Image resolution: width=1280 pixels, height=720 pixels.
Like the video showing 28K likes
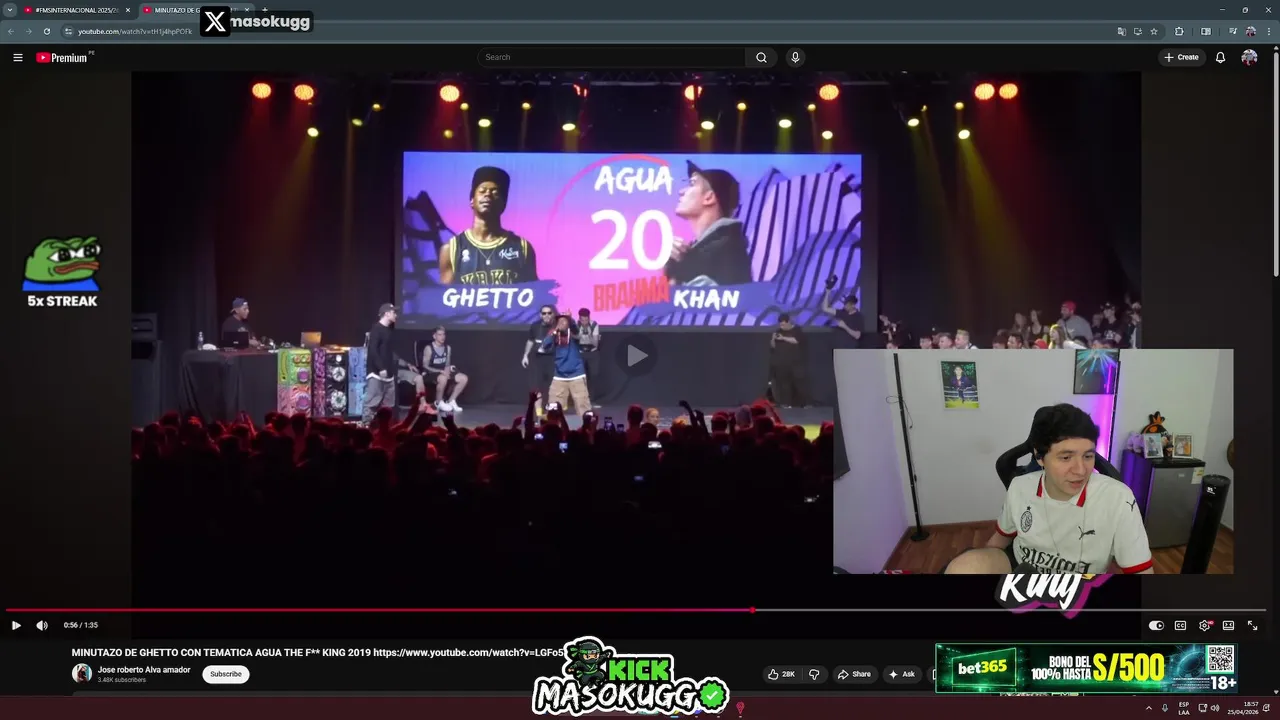tap(781, 674)
